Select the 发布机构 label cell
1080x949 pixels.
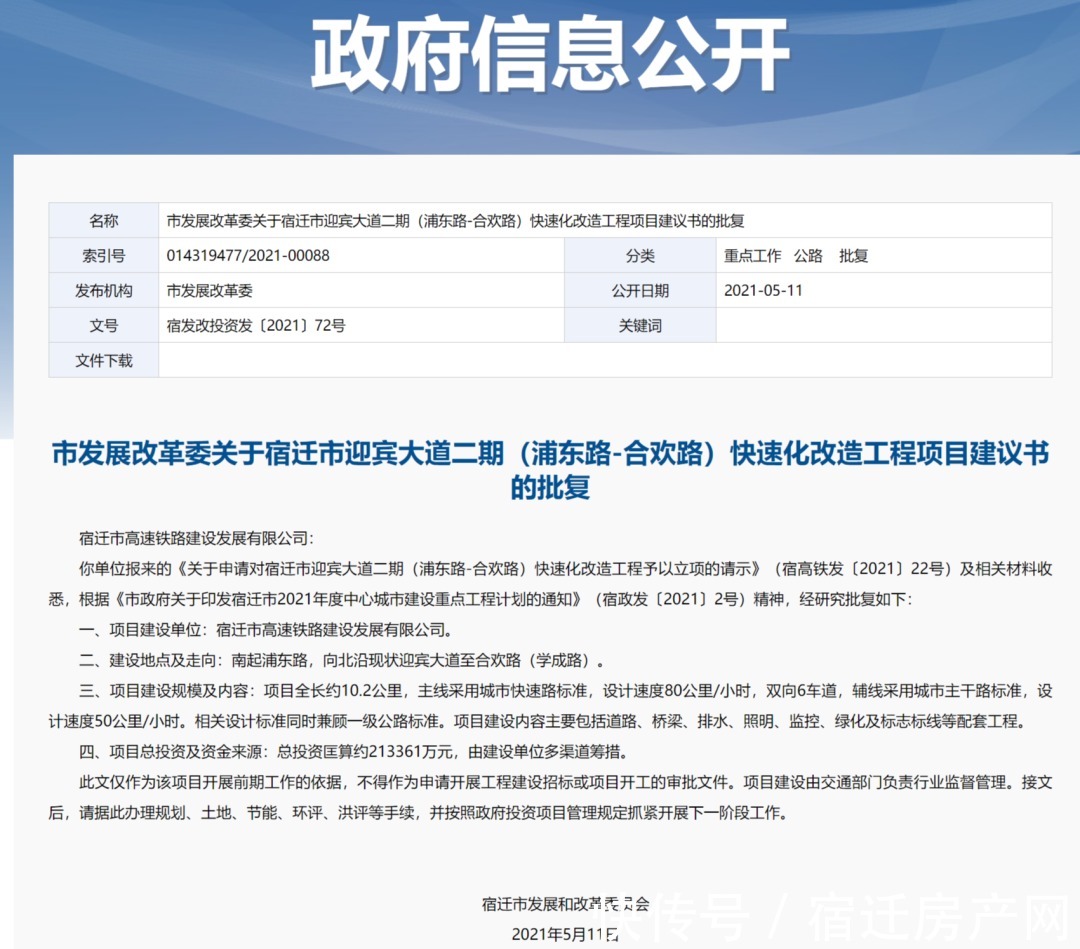(x=103, y=291)
